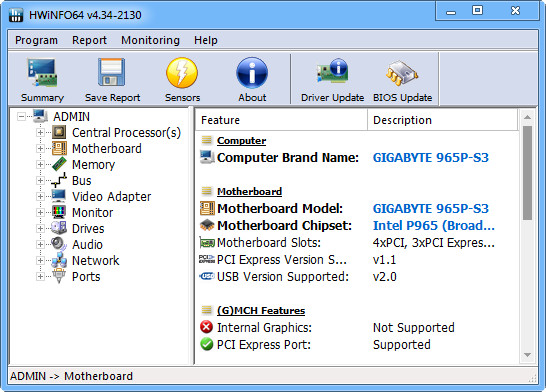546x392 pixels.
Task: Click the Motherboard Chipset chip icon
Action: (x=207, y=225)
